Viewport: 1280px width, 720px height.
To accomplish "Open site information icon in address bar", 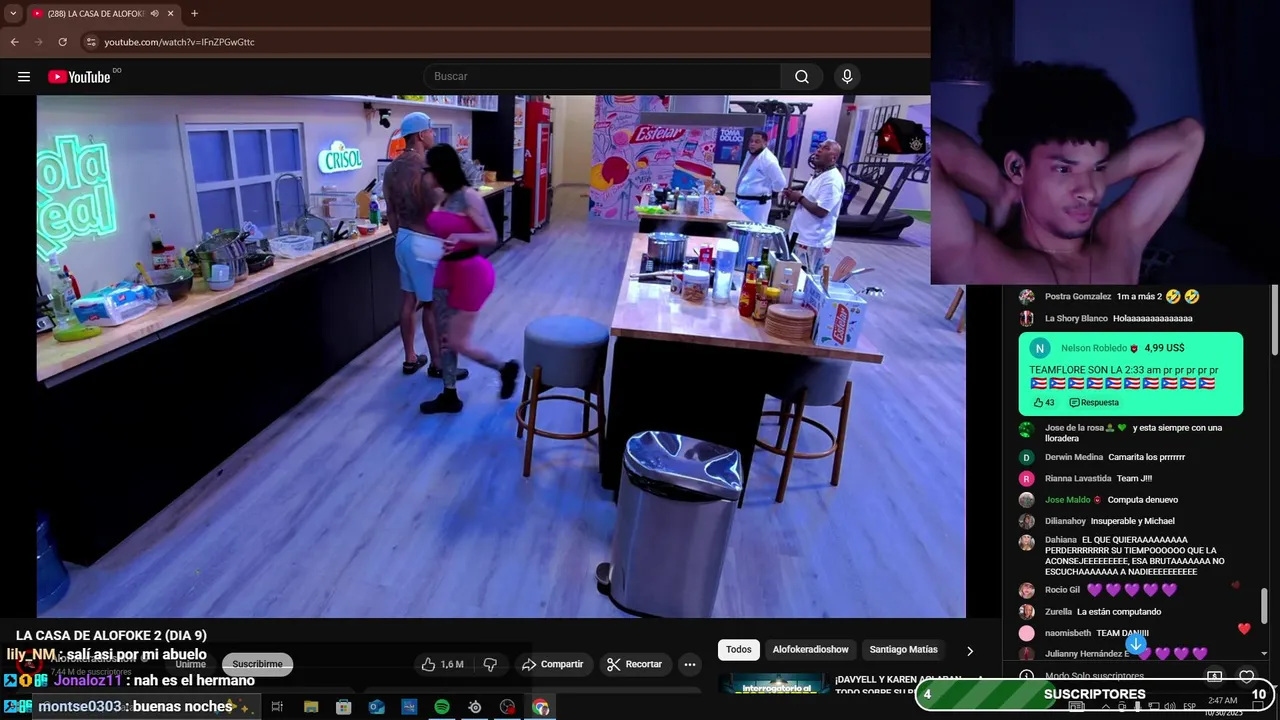I will click(x=91, y=42).
